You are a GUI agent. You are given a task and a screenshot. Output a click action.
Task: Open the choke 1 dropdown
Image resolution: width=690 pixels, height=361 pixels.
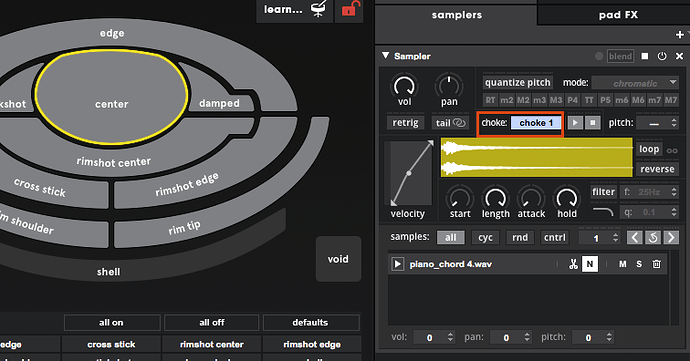tap(536, 123)
